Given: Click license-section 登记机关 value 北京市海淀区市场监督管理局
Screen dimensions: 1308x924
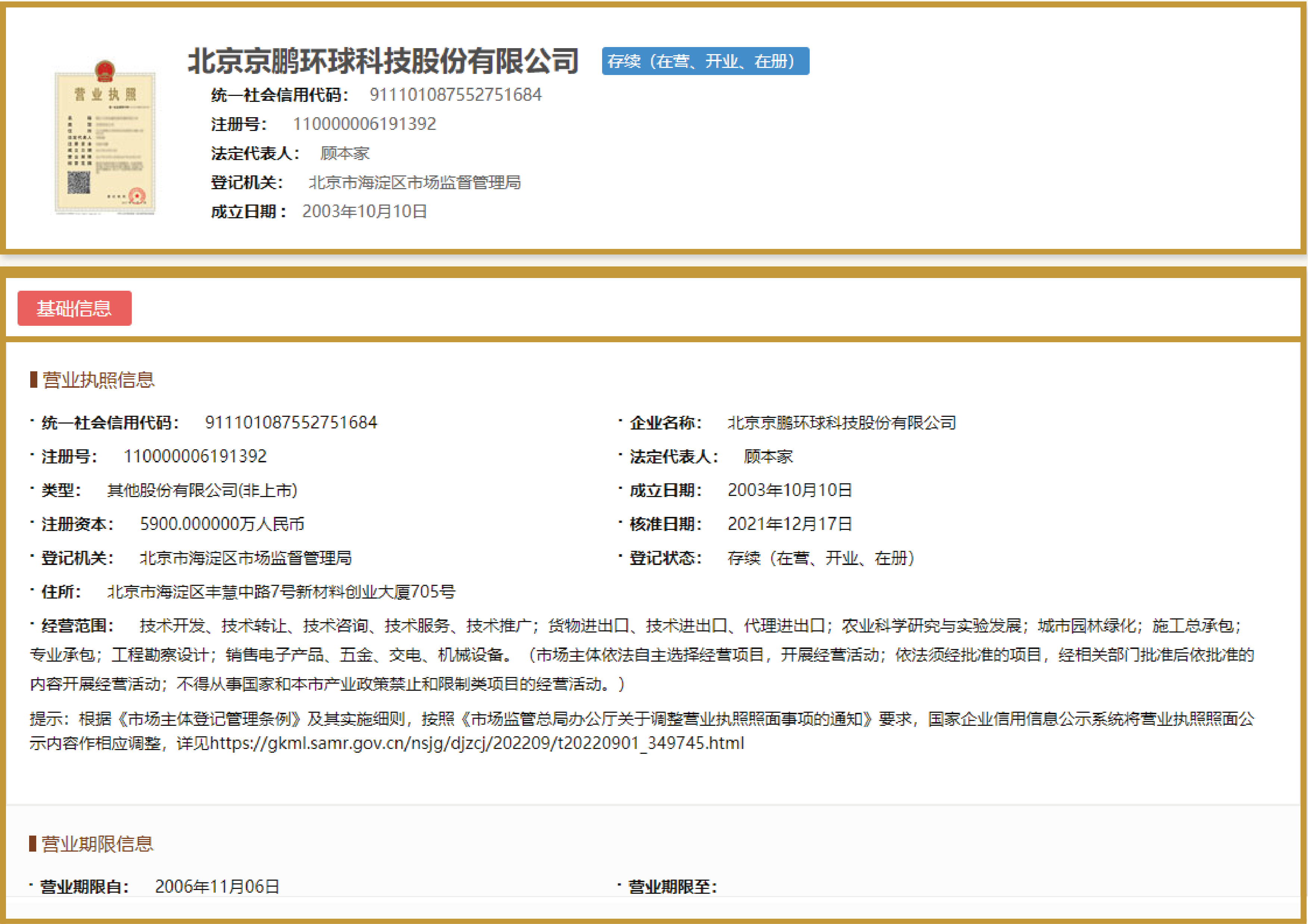Looking at the screenshot, I should pos(246,558).
